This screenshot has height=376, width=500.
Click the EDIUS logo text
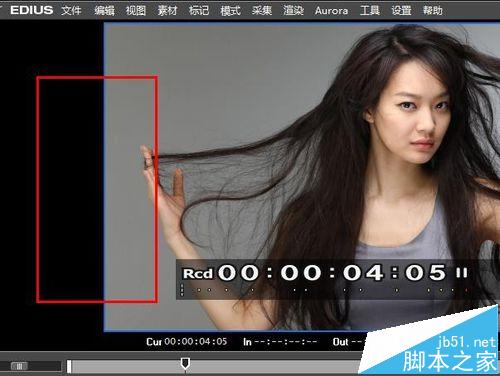[32, 10]
